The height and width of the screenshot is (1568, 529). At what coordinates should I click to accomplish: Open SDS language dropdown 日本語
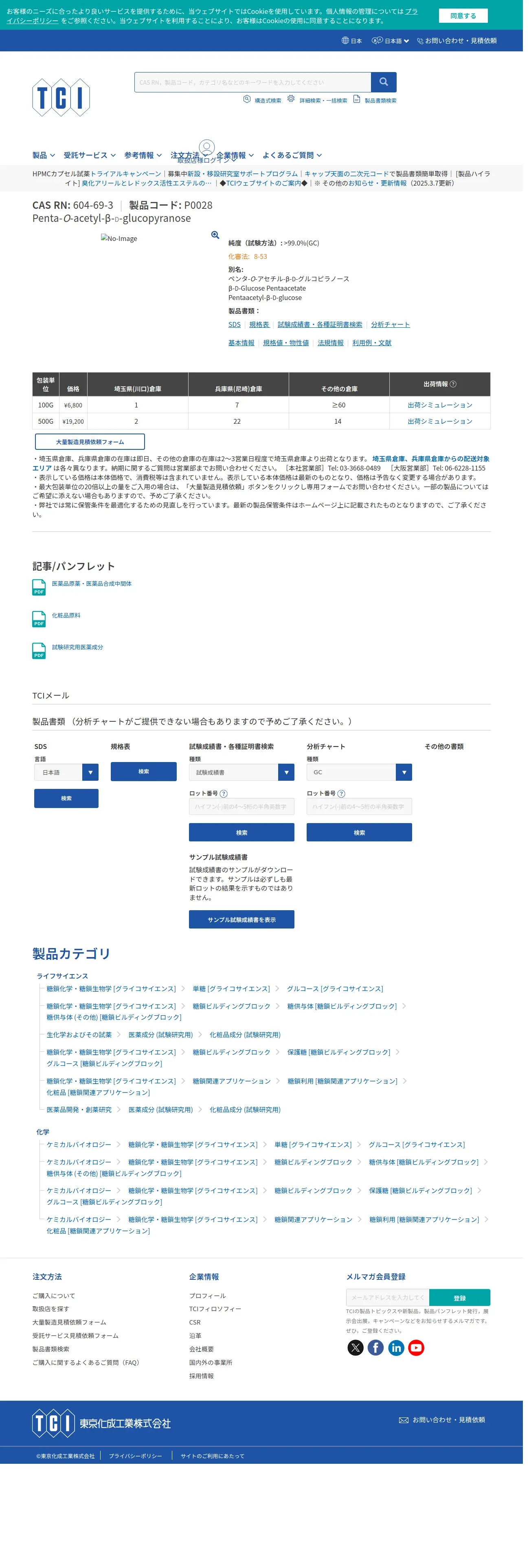click(66, 773)
